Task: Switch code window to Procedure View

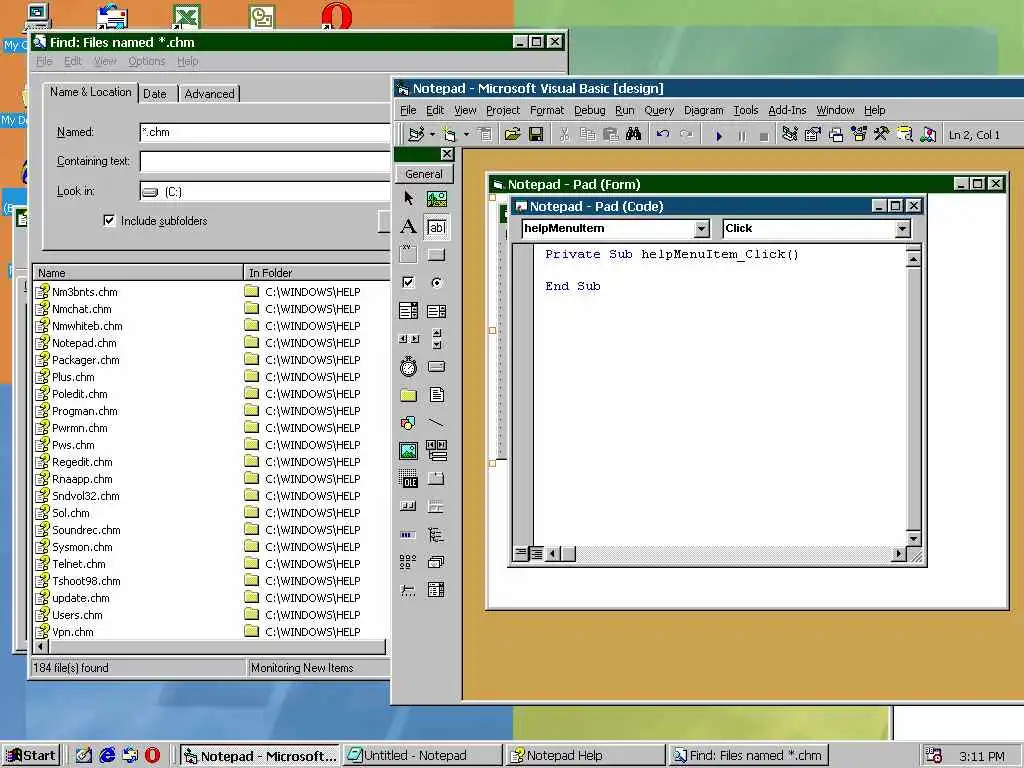Action: pos(520,554)
